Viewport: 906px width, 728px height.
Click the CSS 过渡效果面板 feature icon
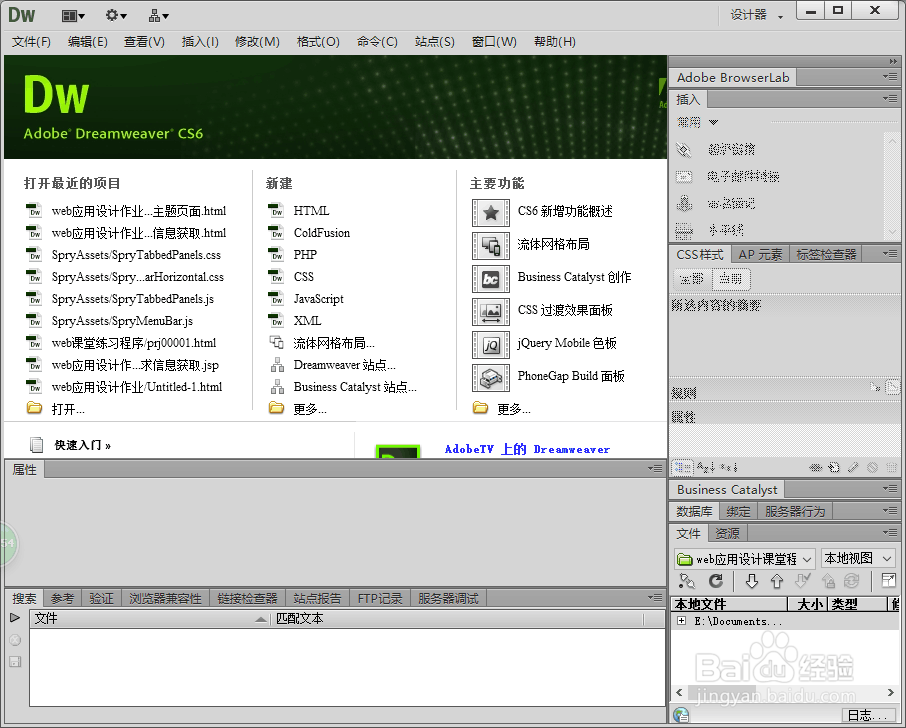[x=491, y=312]
